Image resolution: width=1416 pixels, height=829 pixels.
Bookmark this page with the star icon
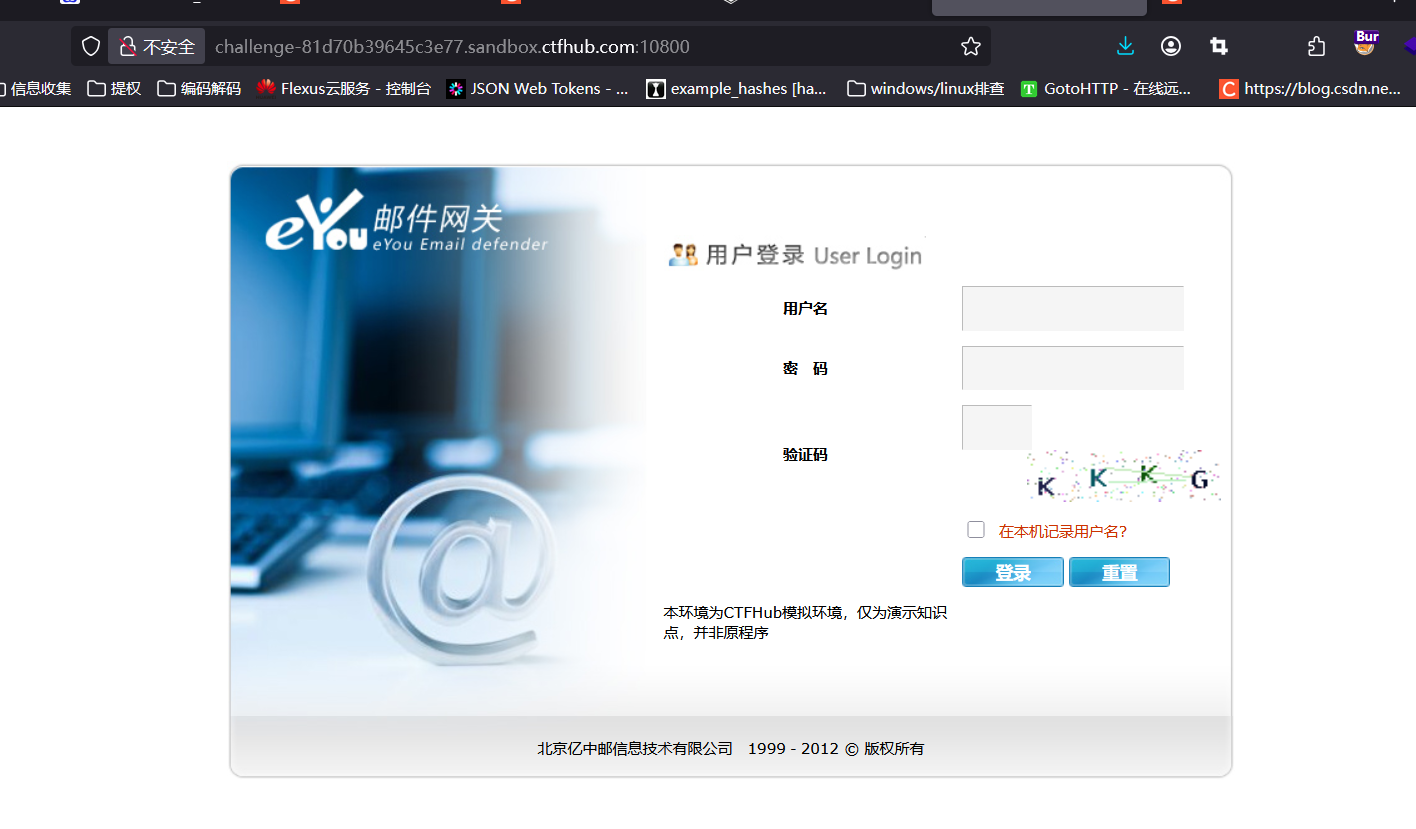click(x=970, y=46)
